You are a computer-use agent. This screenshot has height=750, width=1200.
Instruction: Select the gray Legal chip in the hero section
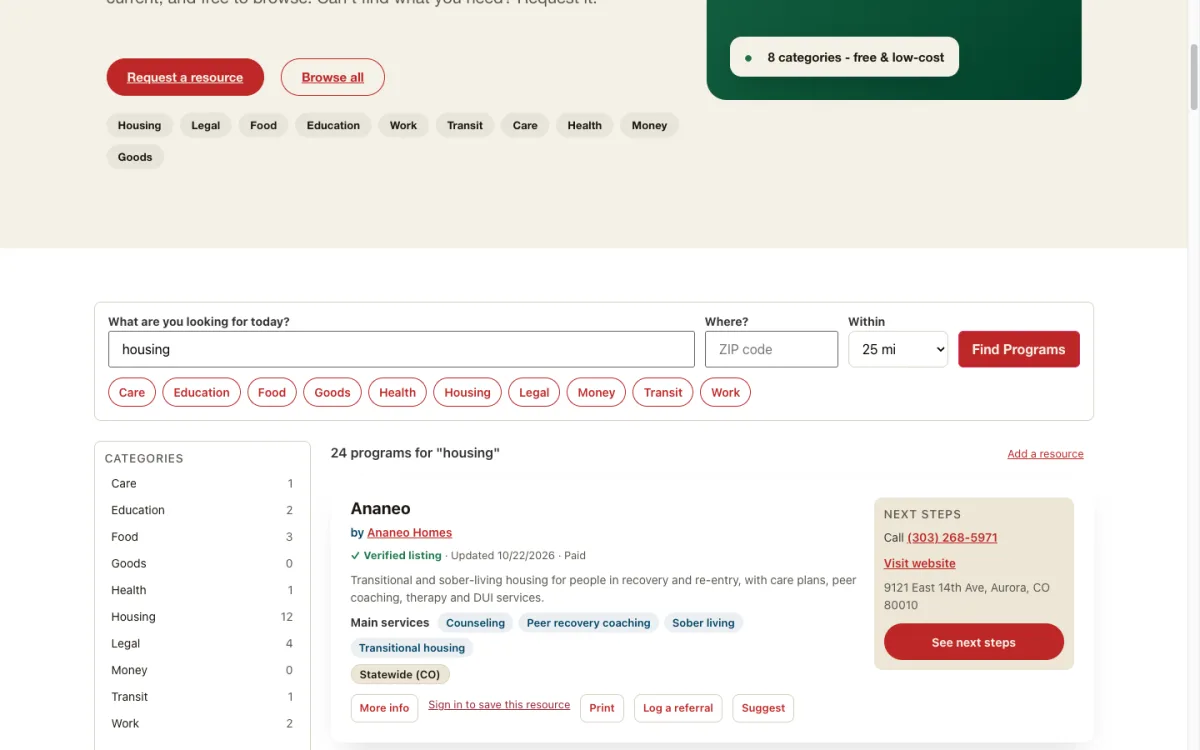coord(206,125)
